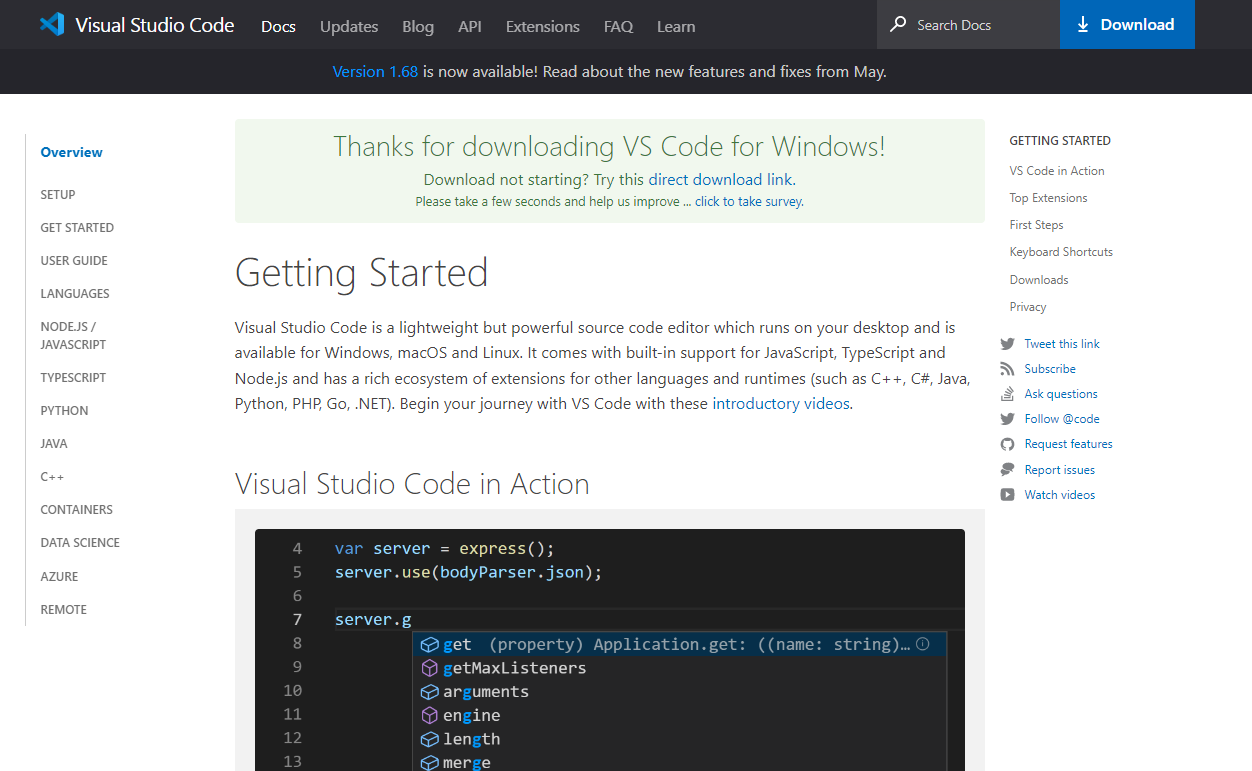This screenshot has width=1252, height=771.
Task: Click the direct download link
Action: coord(720,179)
